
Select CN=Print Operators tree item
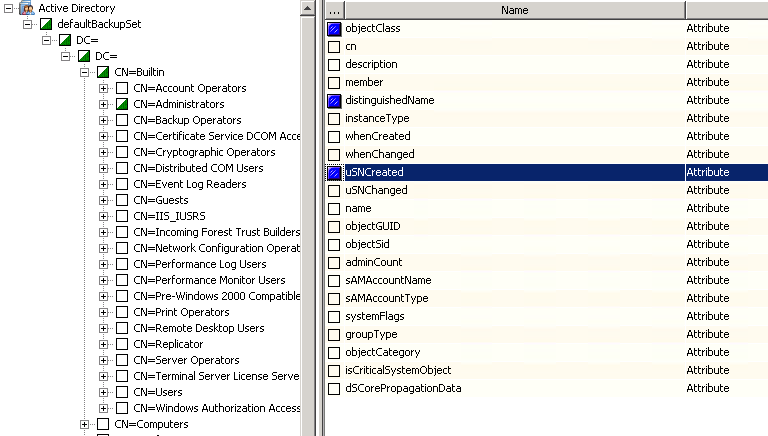[x=181, y=312]
